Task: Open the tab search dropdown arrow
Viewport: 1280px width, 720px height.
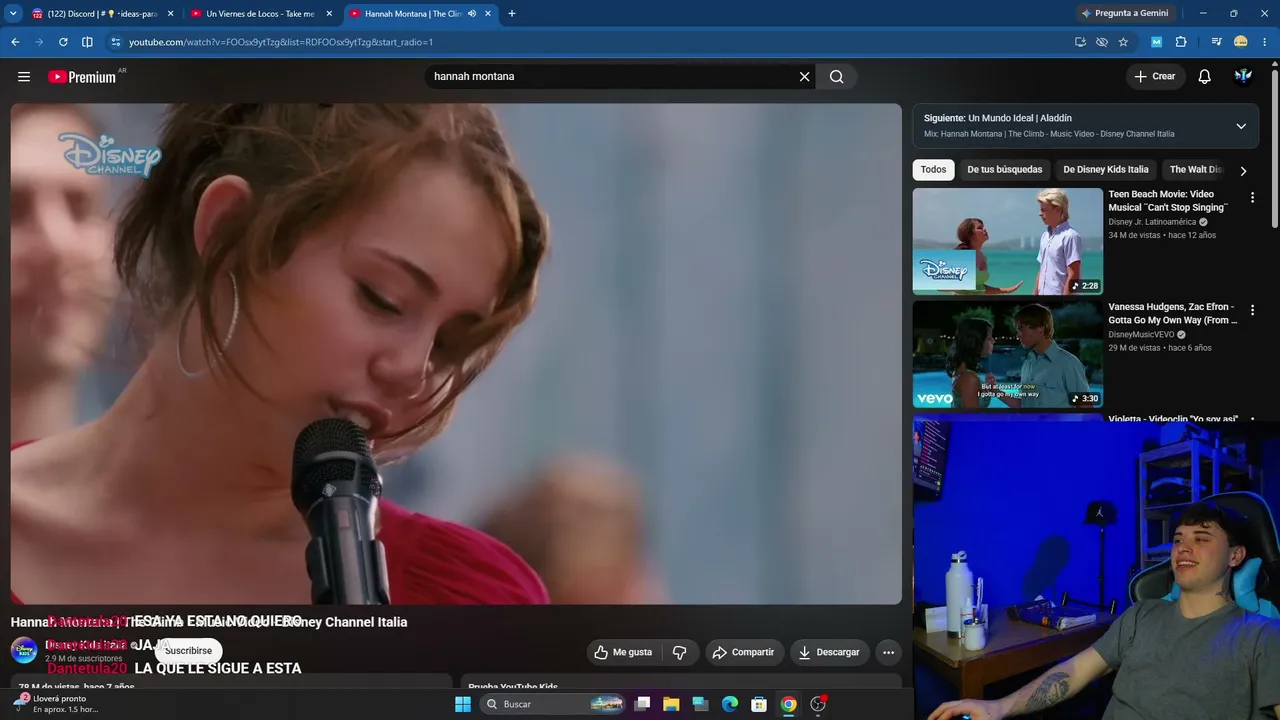Action: click(x=13, y=14)
